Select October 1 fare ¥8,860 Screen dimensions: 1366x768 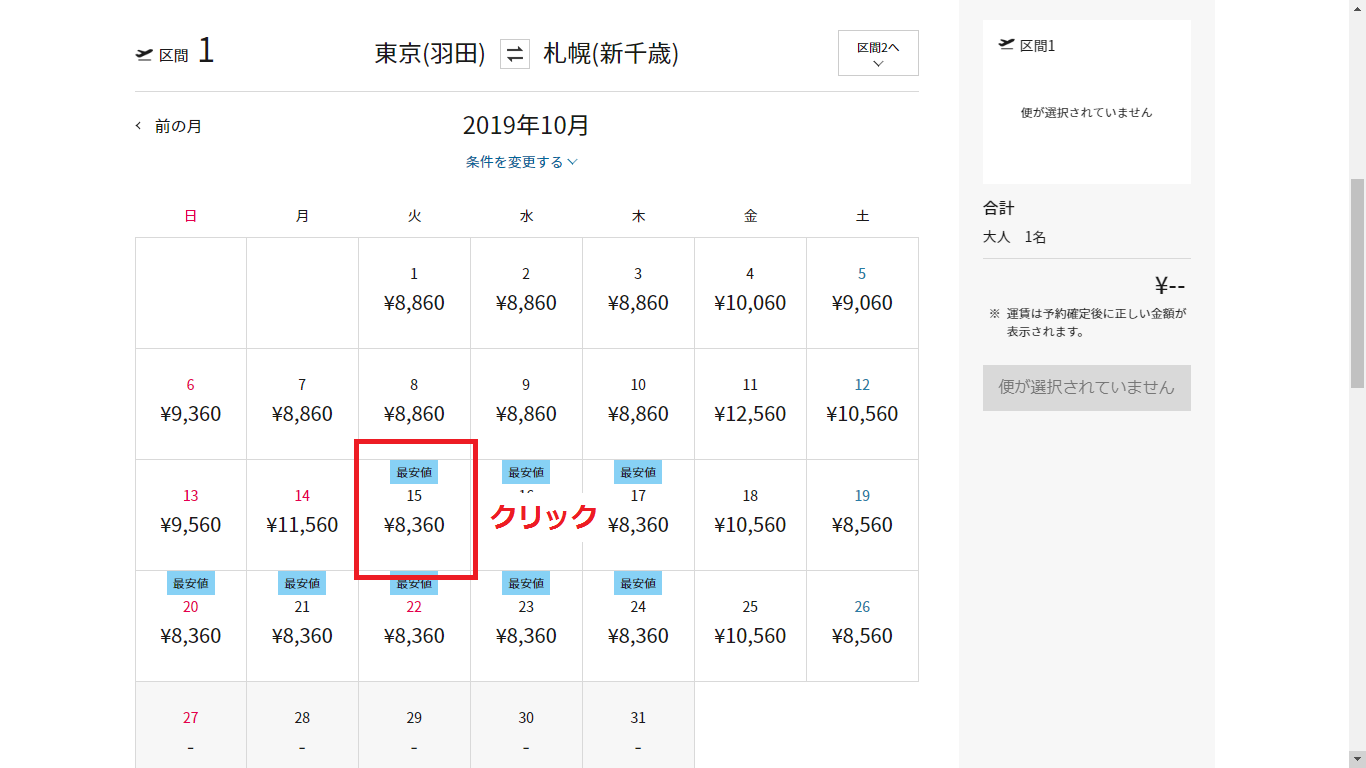coord(414,292)
